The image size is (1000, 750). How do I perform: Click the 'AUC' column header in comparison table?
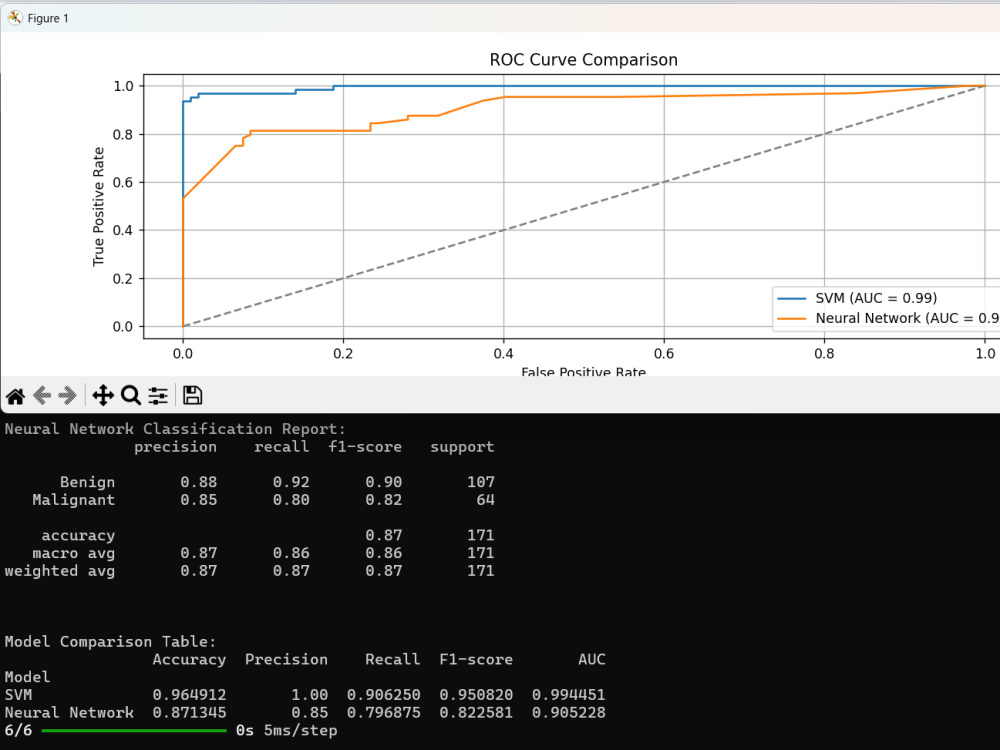(x=592, y=659)
